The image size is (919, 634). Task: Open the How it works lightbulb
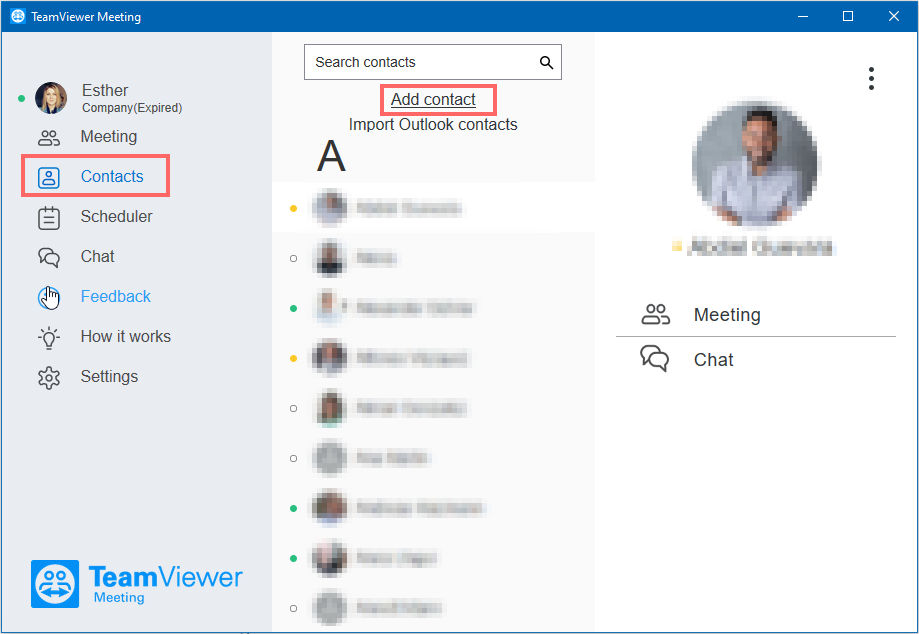pyautogui.click(x=49, y=338)
